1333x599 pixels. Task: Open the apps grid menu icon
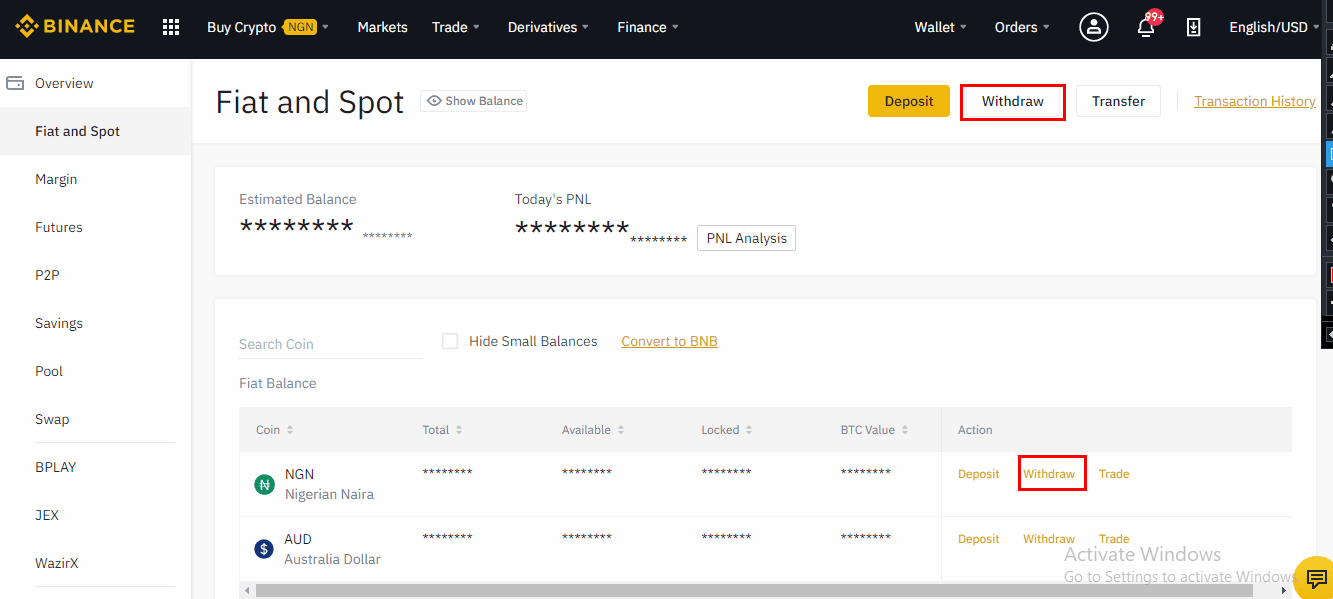171,27
